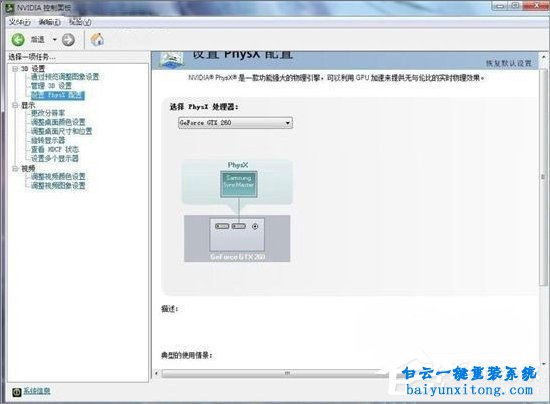The height and width of the screenshot is (404, 550).
Task: Open the 系统信息 link
Action: tap(37, 391)
